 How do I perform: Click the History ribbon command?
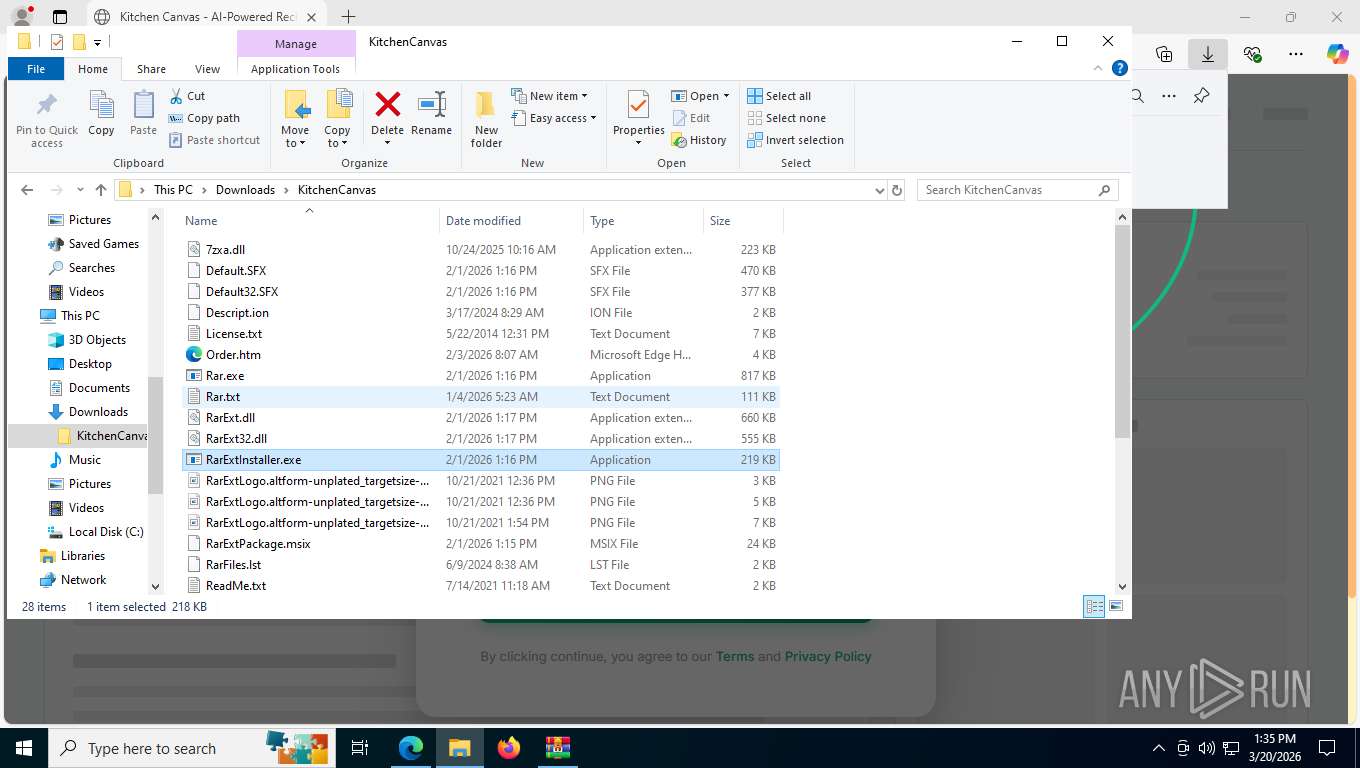click(698, 140)
